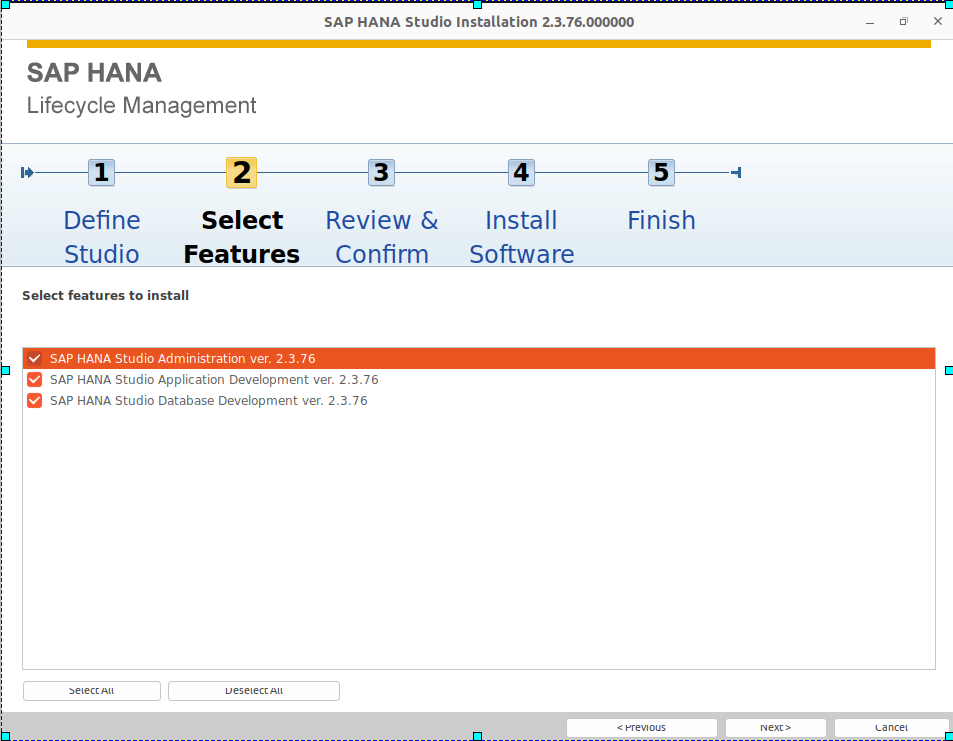953x741 pixels.
Task: Click step 4 number icon
Action: (521, 173)
